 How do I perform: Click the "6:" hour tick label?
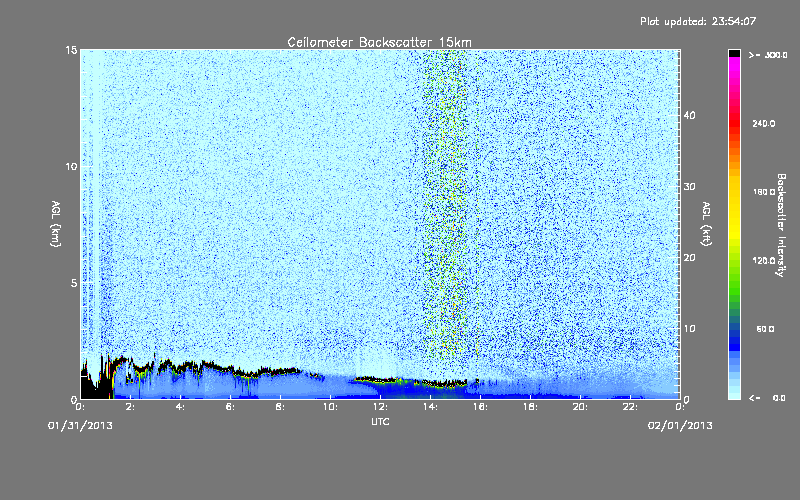231,407
